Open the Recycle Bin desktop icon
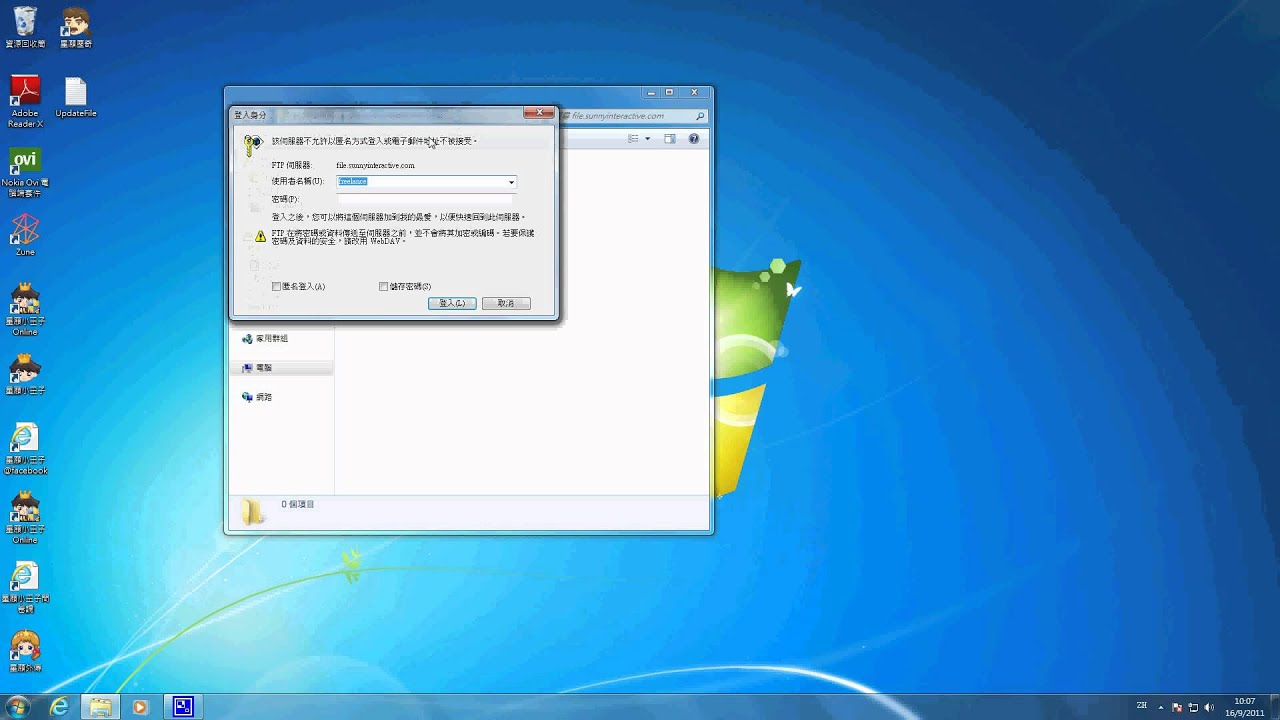This screenshot has height=720, width=1280. coord(25,27)
